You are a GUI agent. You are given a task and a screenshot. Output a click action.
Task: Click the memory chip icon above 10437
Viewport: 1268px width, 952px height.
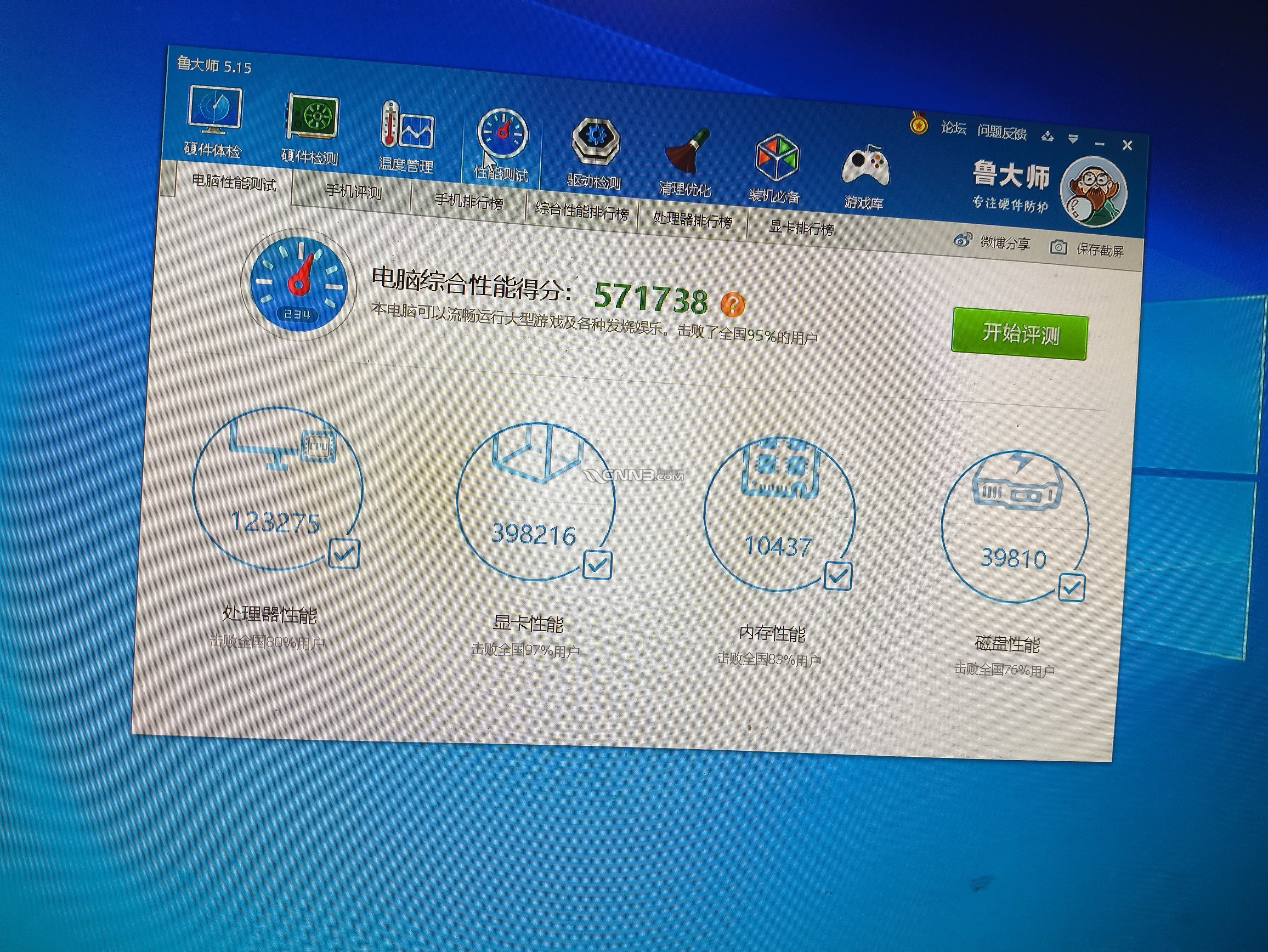(x=781, y=468)
